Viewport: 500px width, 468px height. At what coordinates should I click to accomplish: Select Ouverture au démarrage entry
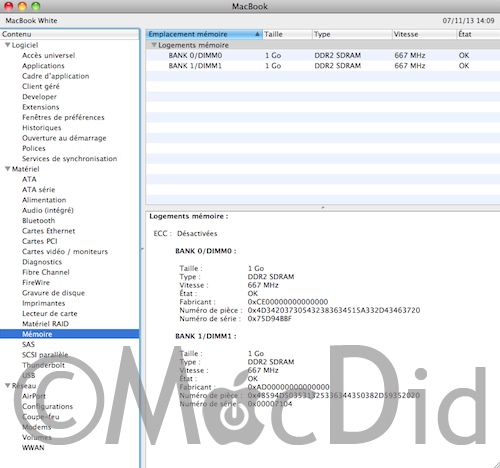coord(64,138)
